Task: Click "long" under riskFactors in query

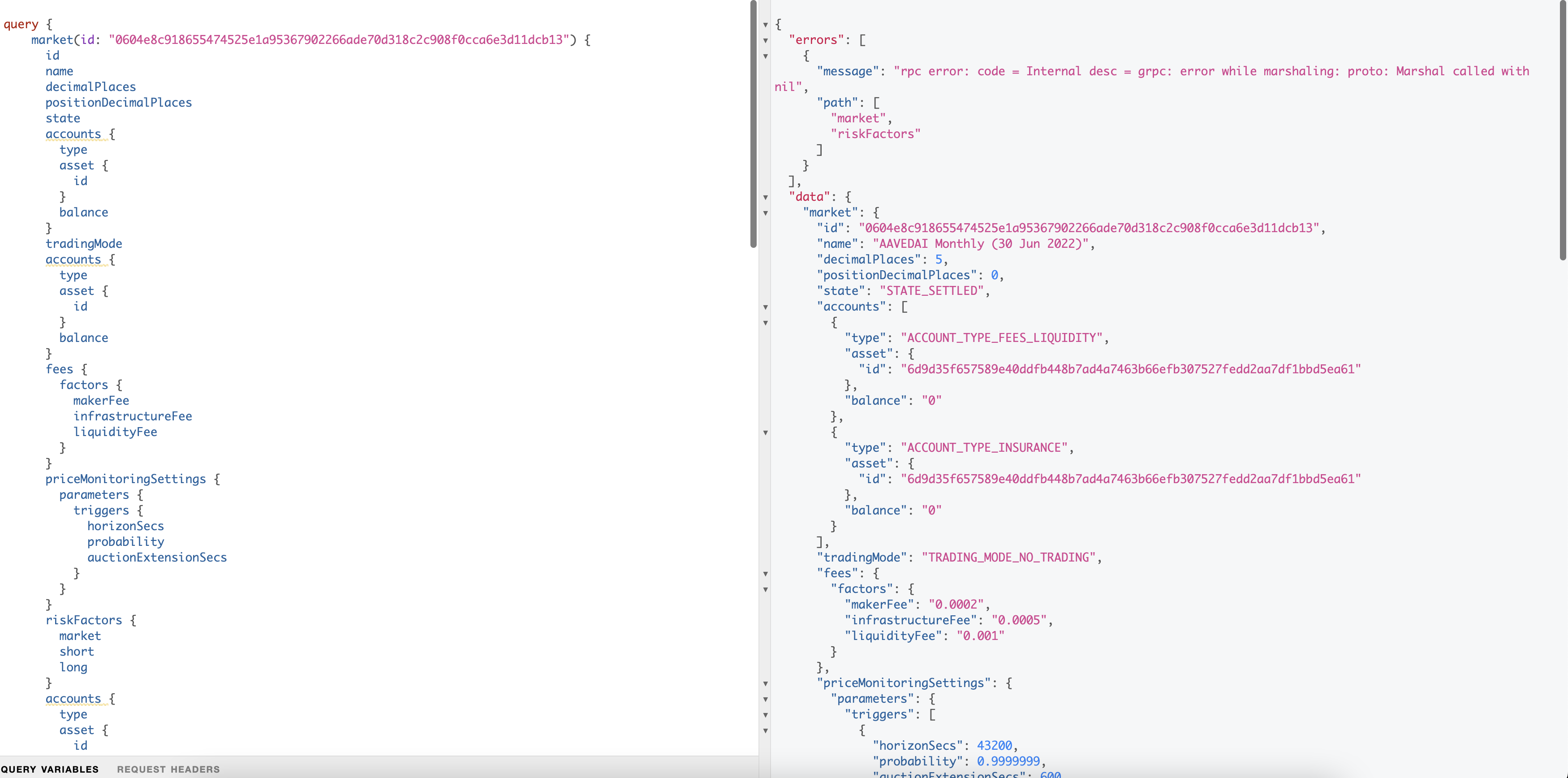Action: point(73,667)
